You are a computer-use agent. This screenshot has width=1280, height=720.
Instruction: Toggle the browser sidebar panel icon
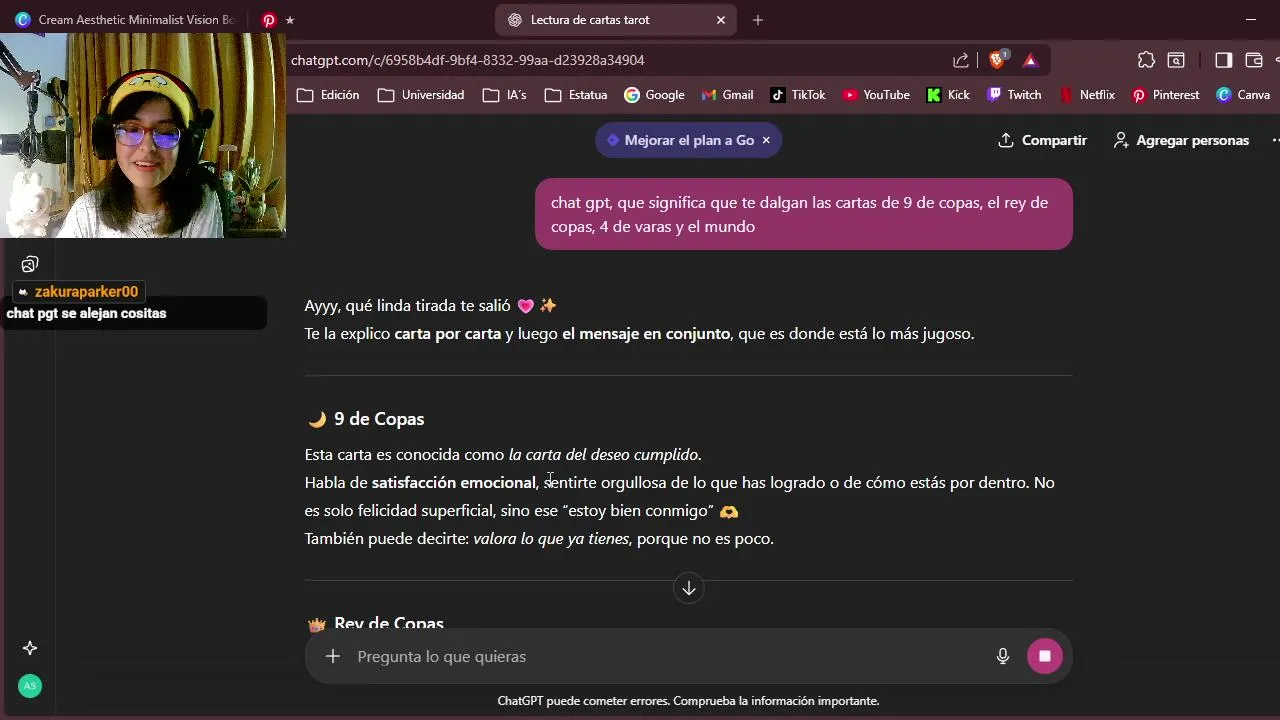[1223, 60]
